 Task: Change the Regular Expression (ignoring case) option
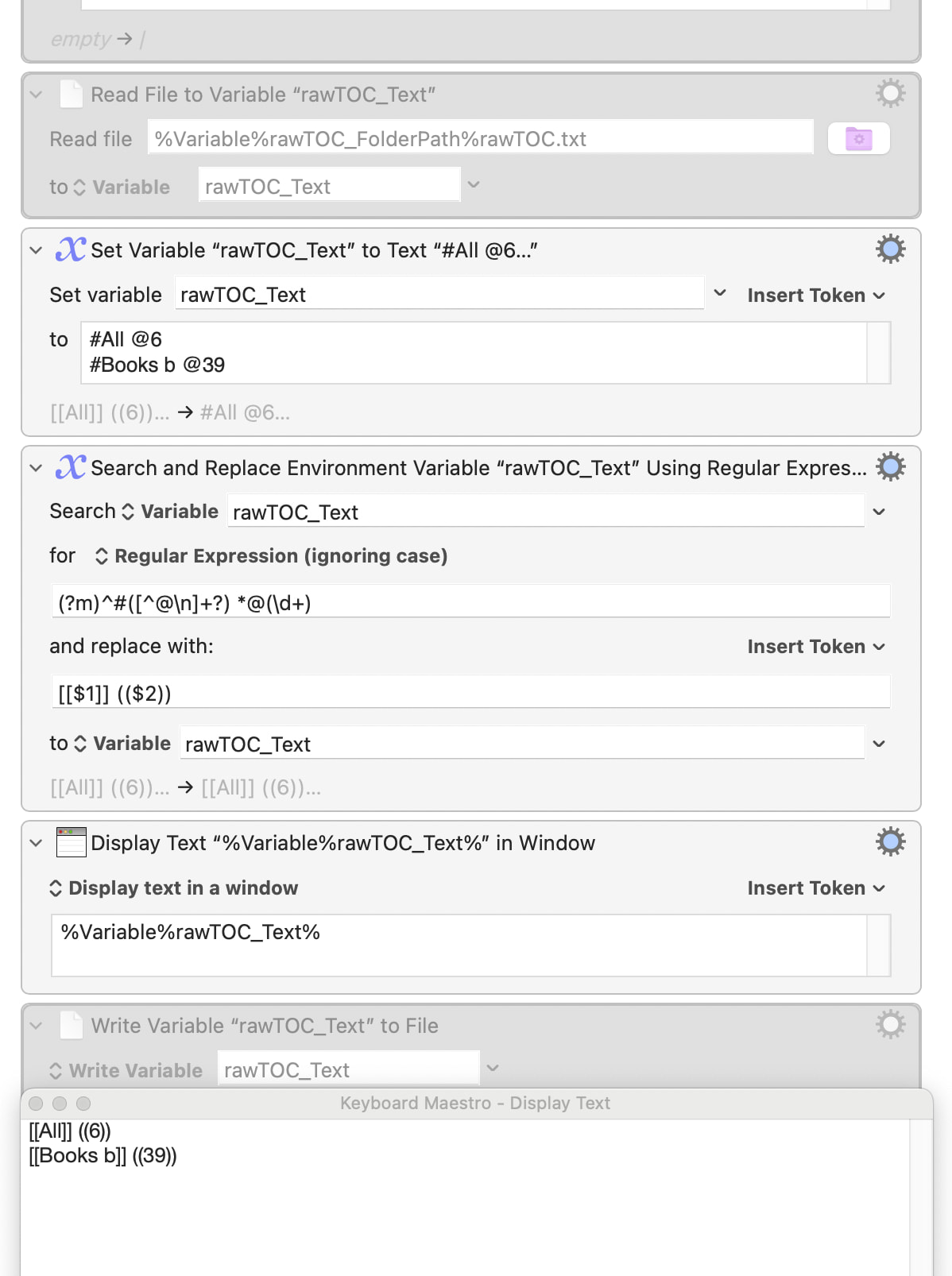point(270,556)
